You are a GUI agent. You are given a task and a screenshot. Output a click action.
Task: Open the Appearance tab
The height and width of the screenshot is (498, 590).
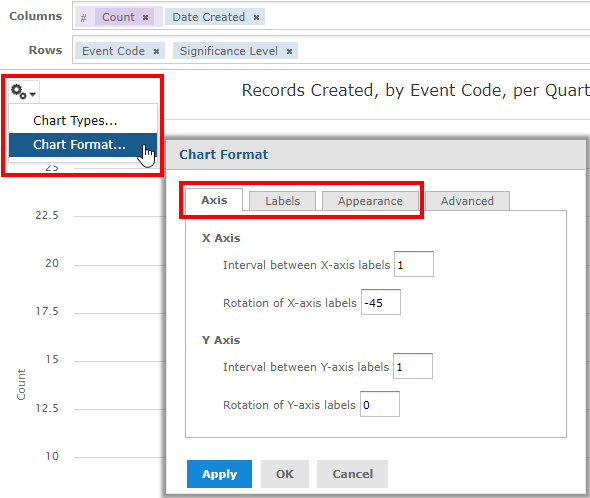(x=370, y=201)
